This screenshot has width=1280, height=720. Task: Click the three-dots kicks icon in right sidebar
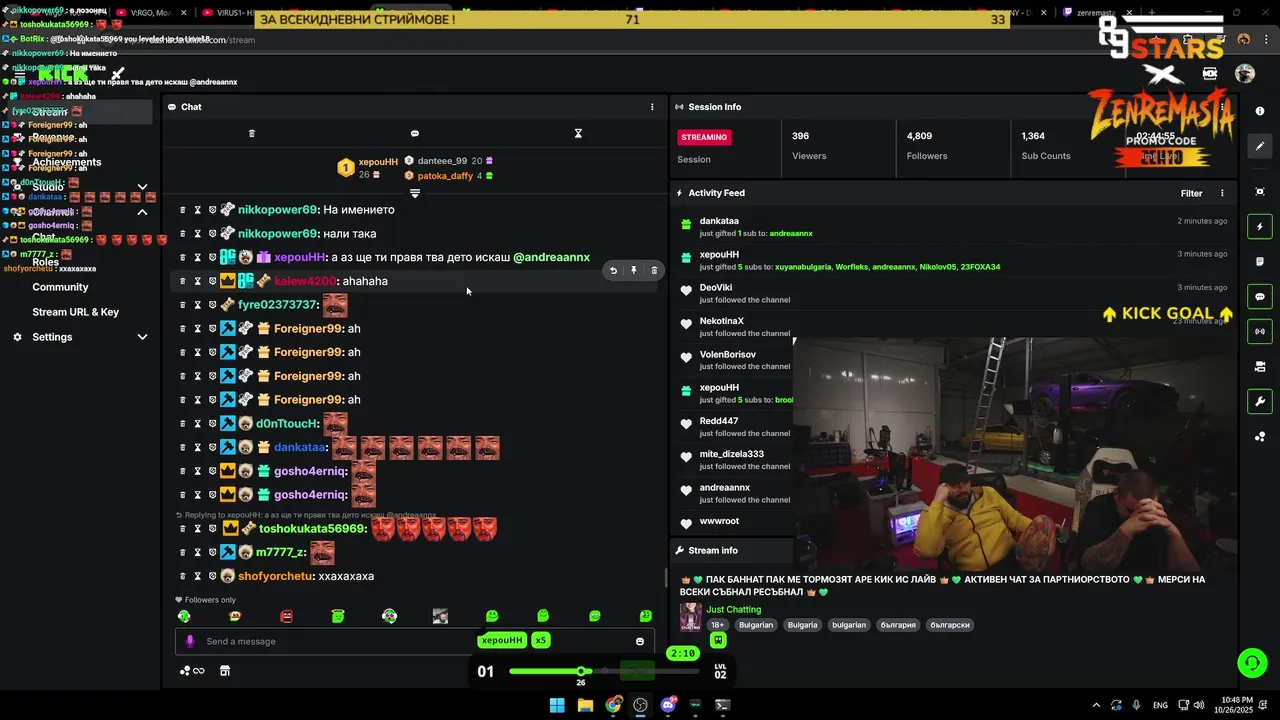point(1260,437)
